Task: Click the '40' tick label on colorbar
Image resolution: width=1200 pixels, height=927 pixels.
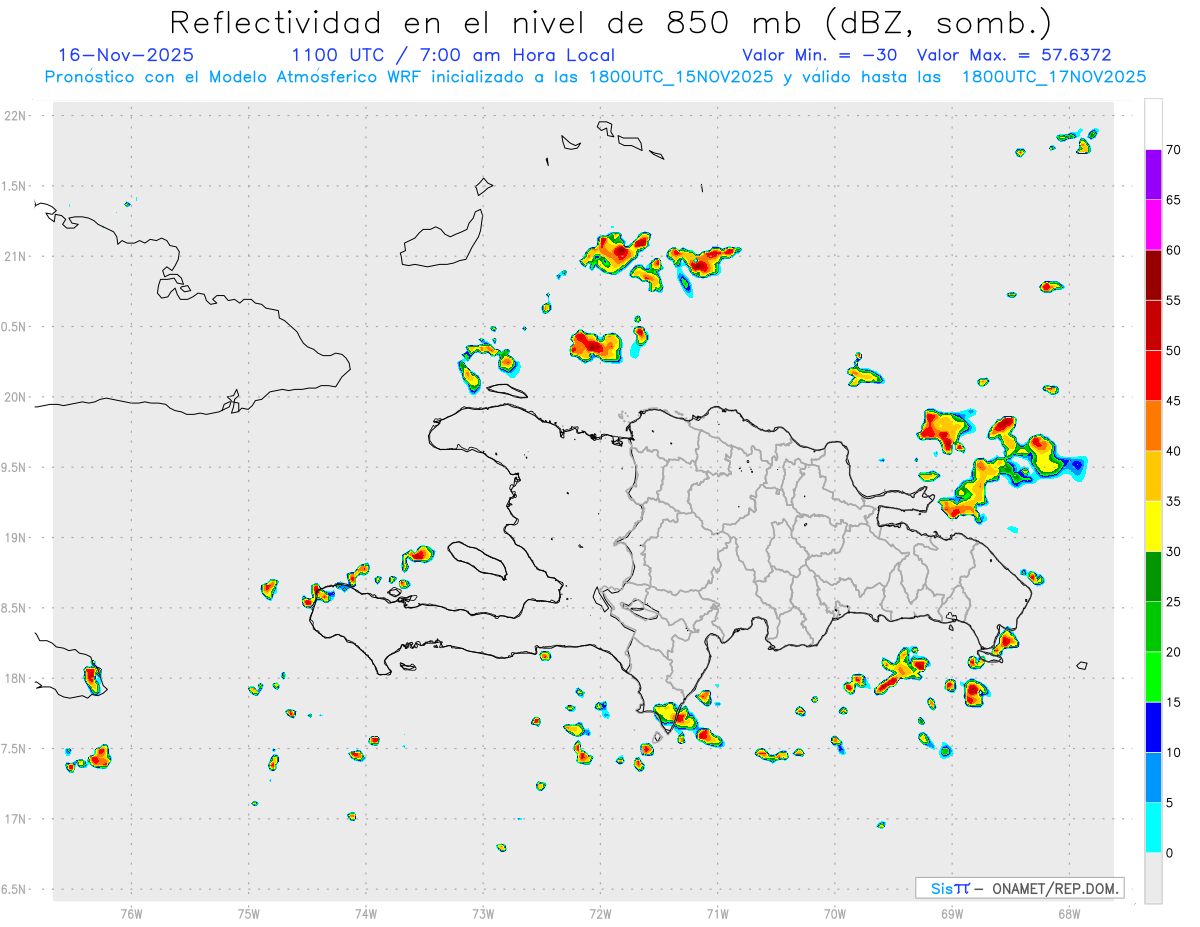Action: 1174,451
